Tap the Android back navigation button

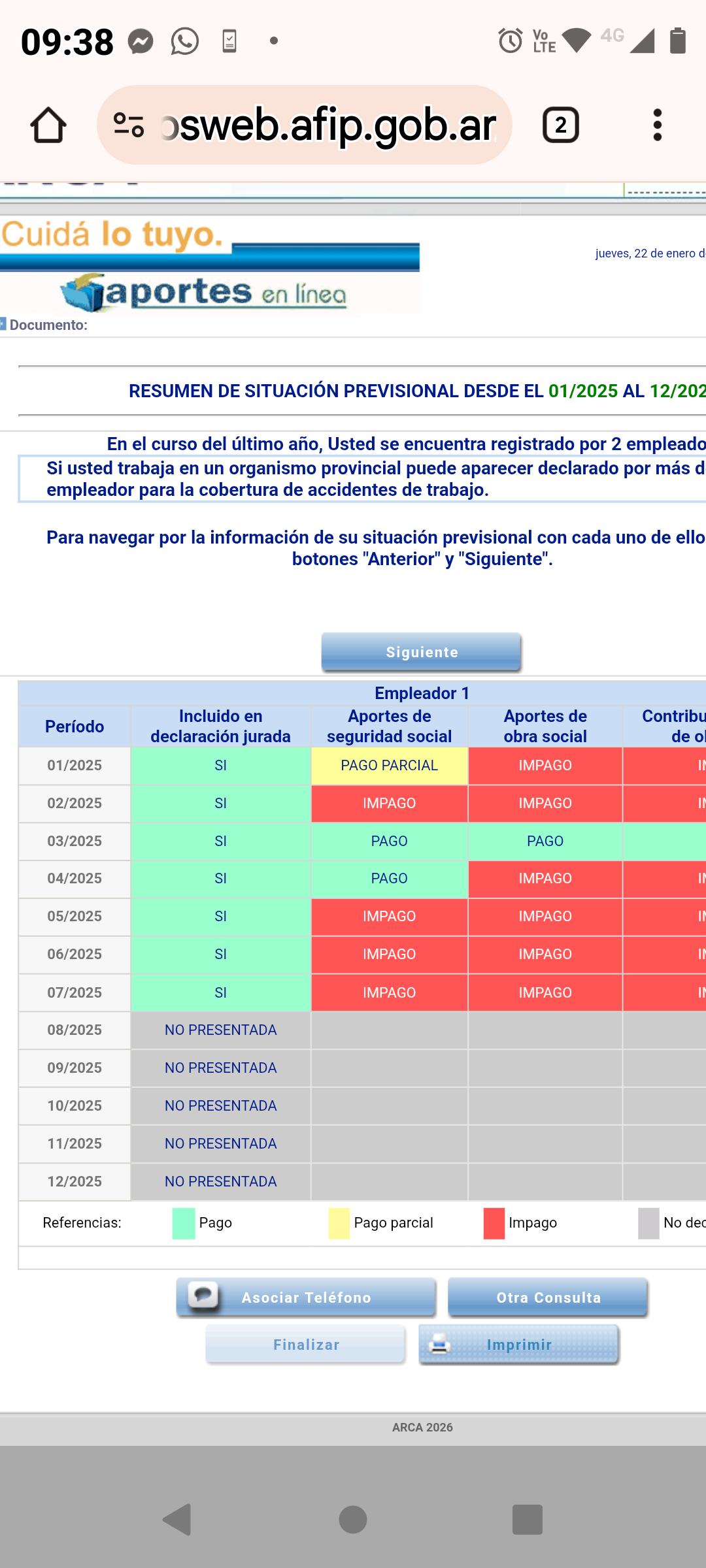click(x=177, y=1519)
